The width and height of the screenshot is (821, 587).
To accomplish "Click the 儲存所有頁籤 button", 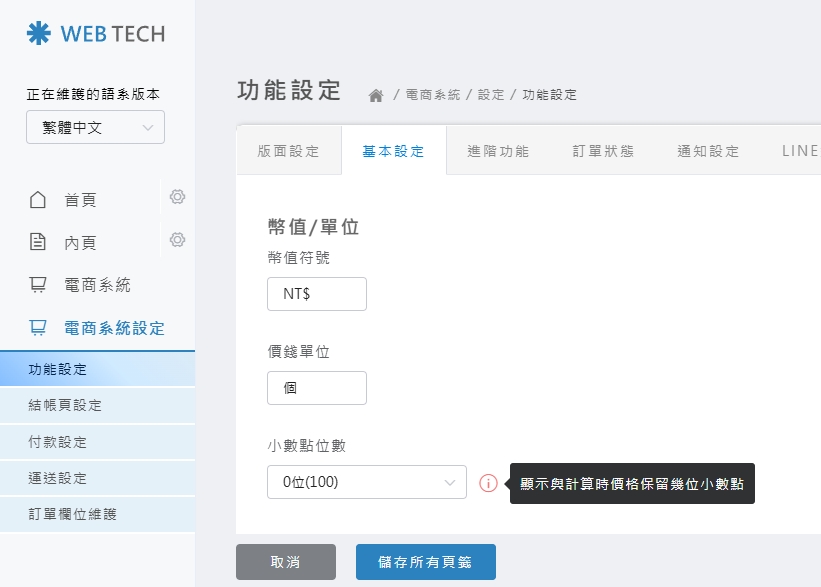I will point(425,562).
